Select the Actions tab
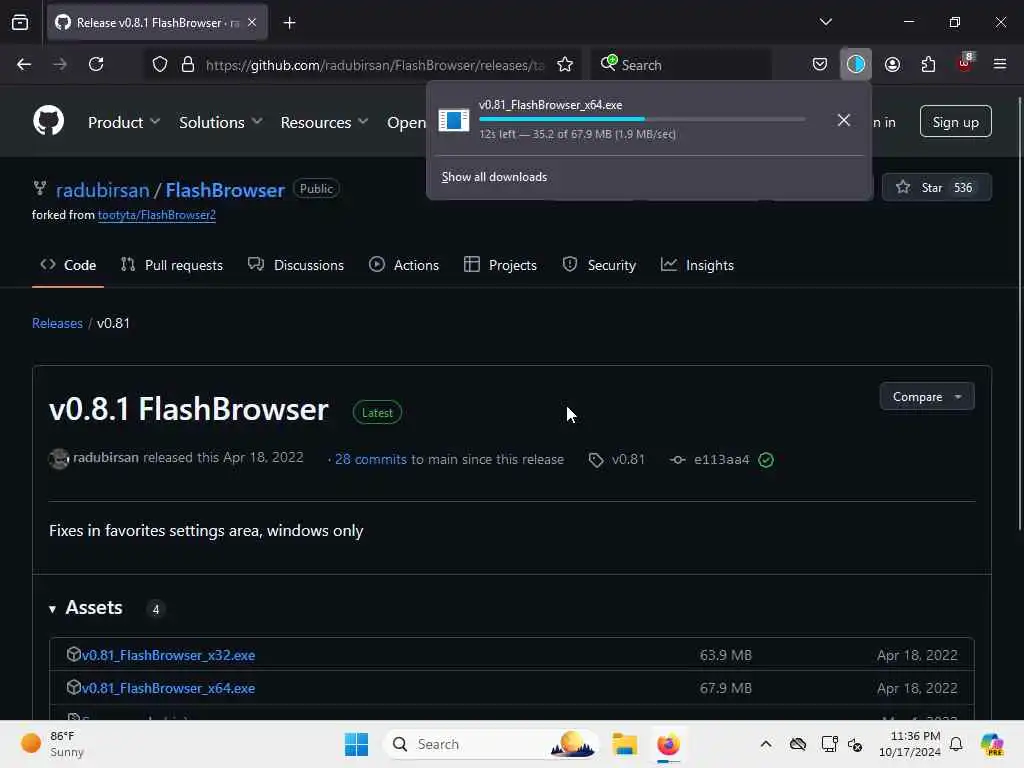Image resolution: width=1024 pixels, height=768 pixels. (x=404, y=265)
